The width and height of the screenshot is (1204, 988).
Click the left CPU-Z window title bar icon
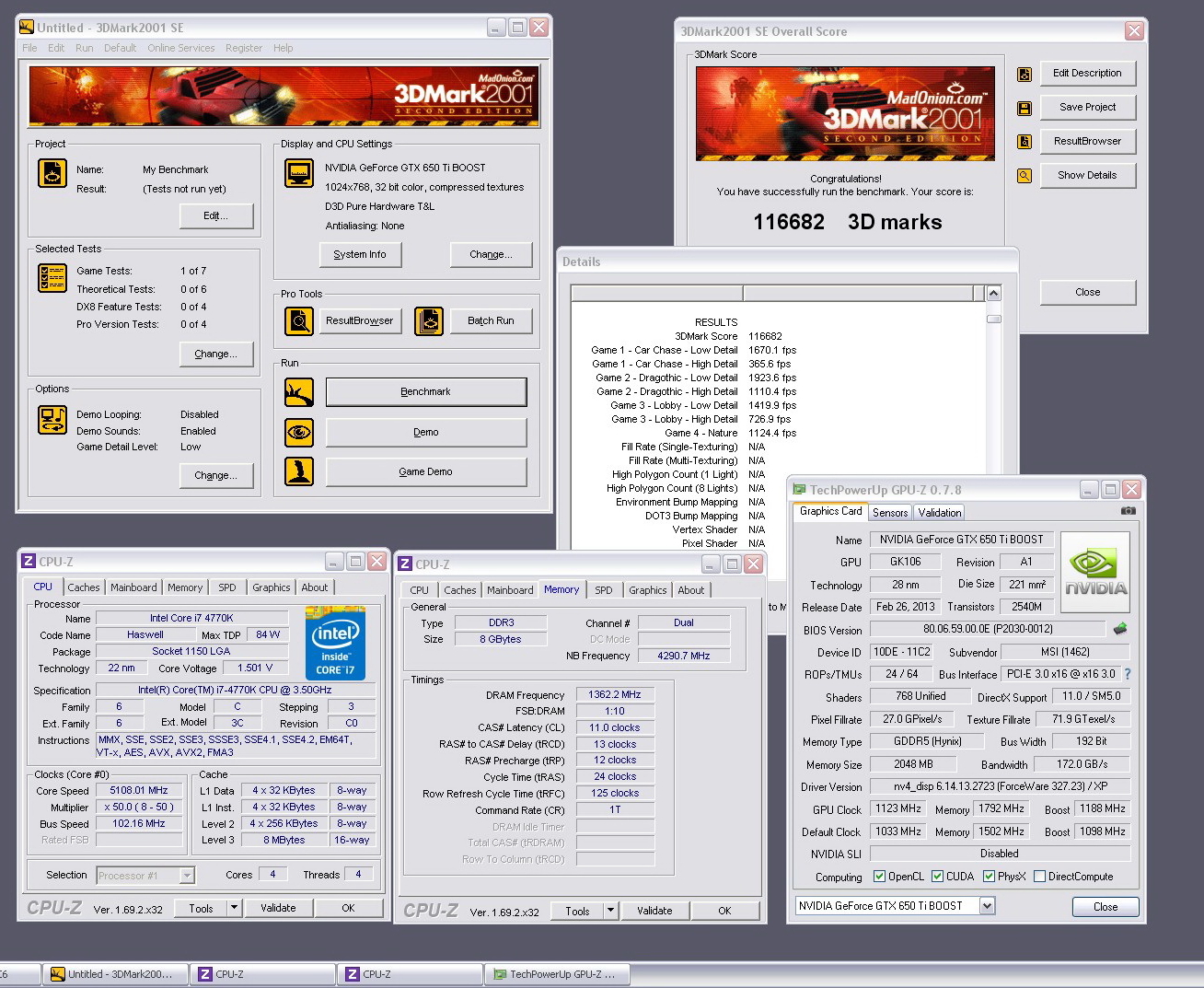[x=29, y=561]
